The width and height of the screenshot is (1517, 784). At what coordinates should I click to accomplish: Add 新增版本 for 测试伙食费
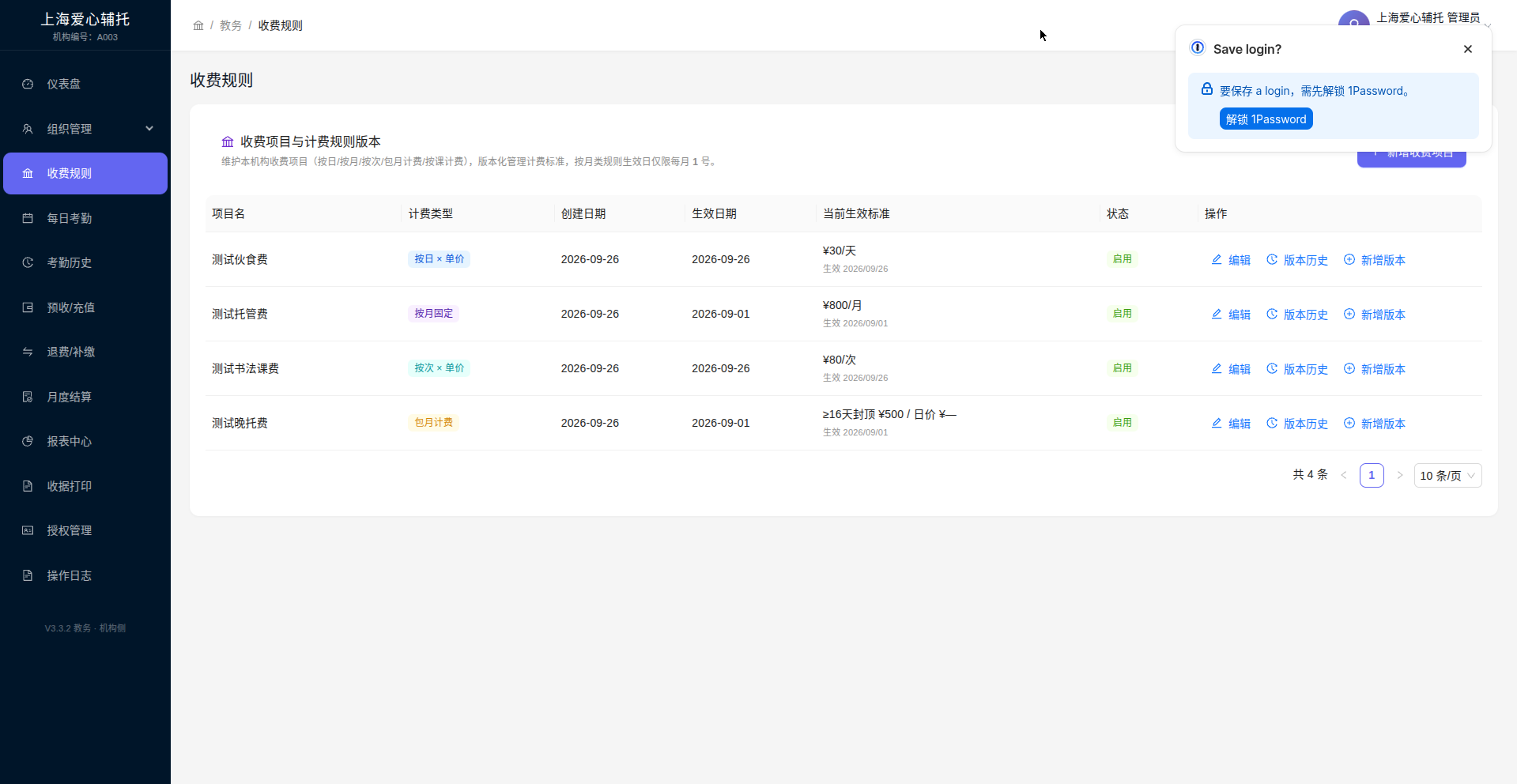point(1375,260)
